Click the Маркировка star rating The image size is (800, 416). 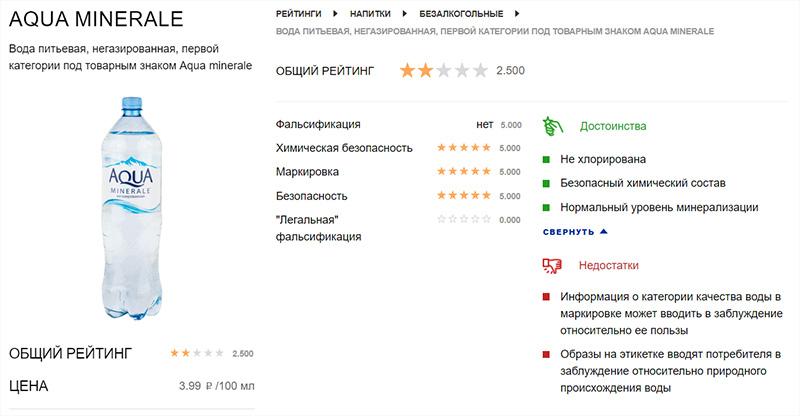pyautogui.click(x=464, y=172)
